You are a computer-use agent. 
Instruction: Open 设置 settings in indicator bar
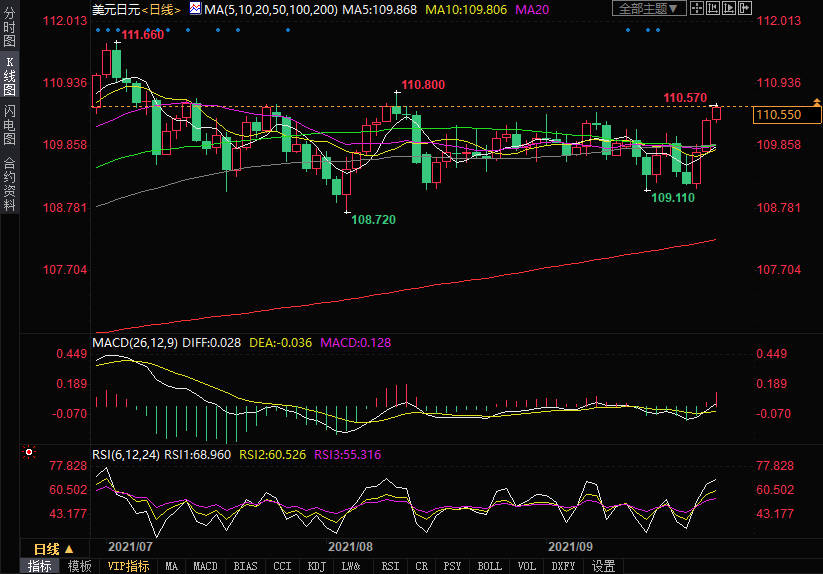[x=603, y=566]
